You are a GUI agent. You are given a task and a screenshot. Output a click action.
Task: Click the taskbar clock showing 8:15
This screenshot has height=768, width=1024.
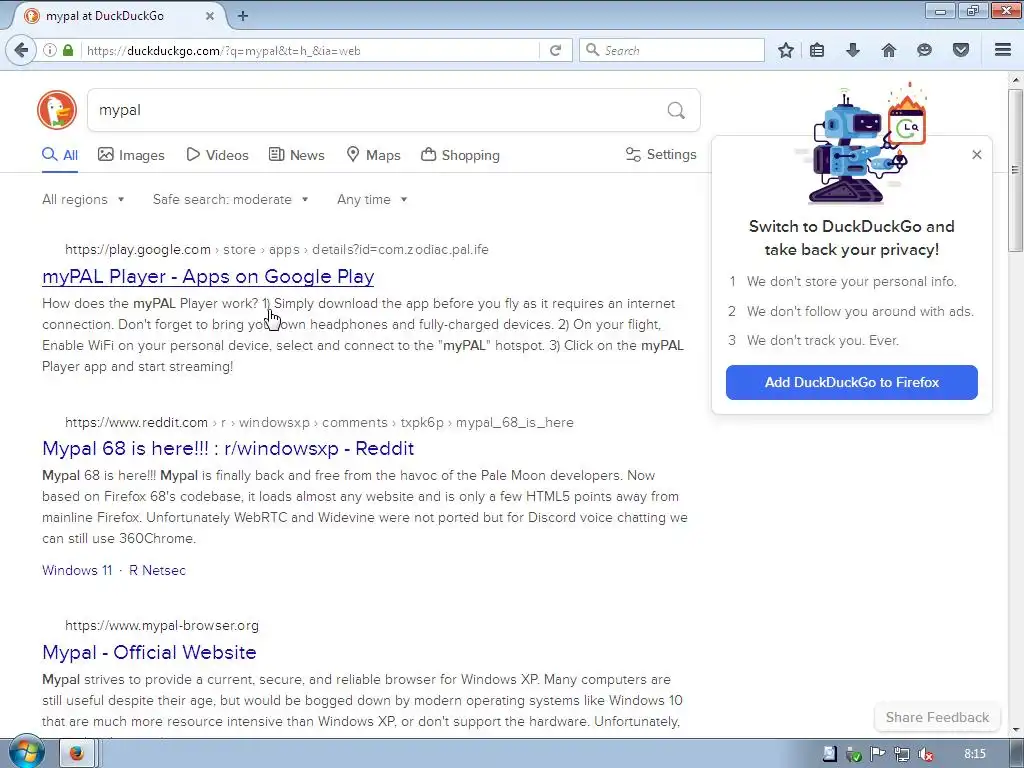pyautogui.click(x=974, y=754)
